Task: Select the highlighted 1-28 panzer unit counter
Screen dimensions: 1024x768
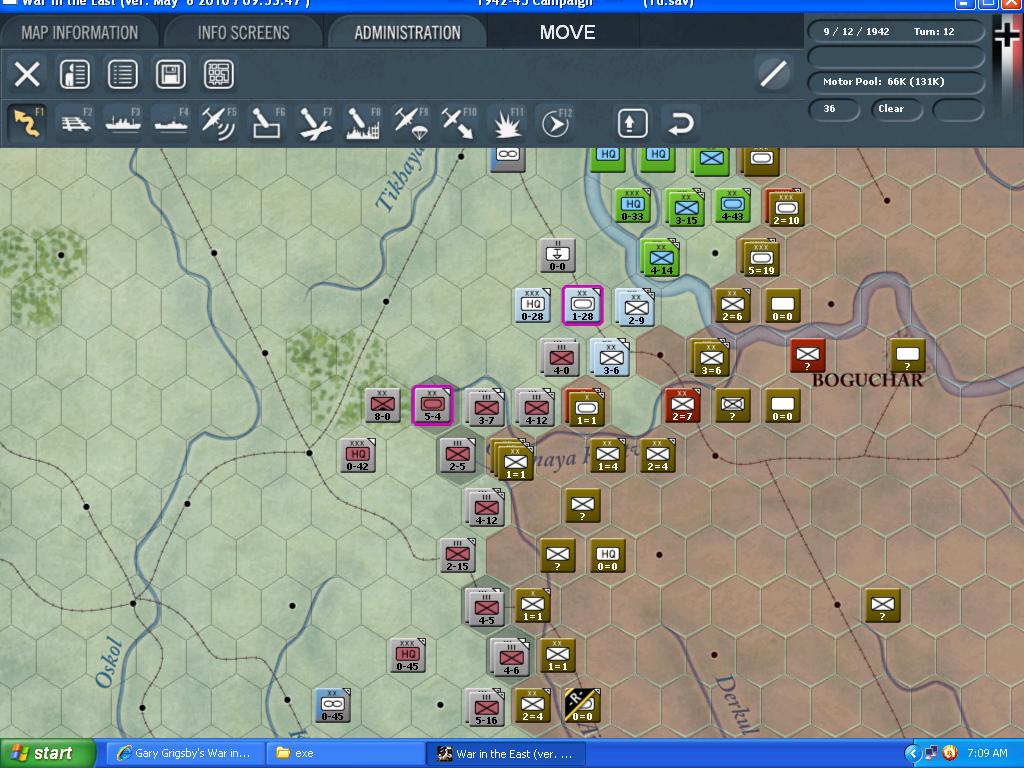Action: tap(583, 306)
